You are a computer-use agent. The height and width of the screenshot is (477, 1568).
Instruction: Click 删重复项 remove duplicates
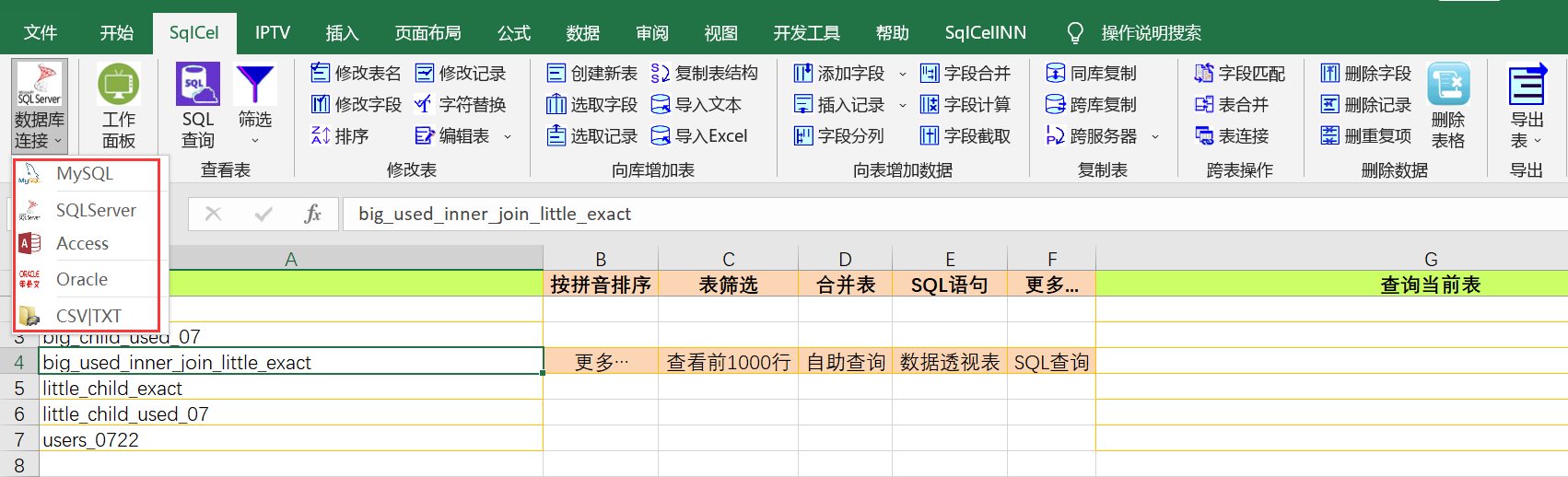point(1366,135)
